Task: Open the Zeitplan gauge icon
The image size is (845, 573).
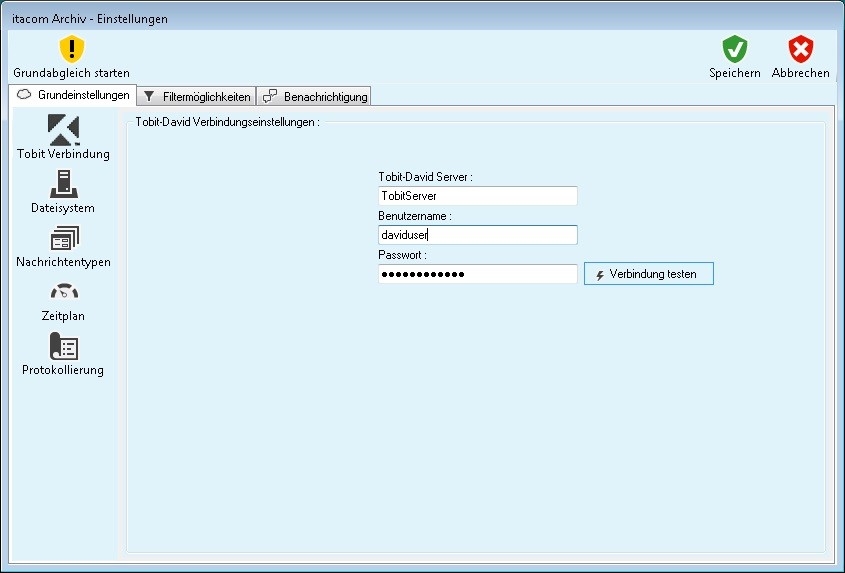Action: pyautogui.click(x=64, y=292)
